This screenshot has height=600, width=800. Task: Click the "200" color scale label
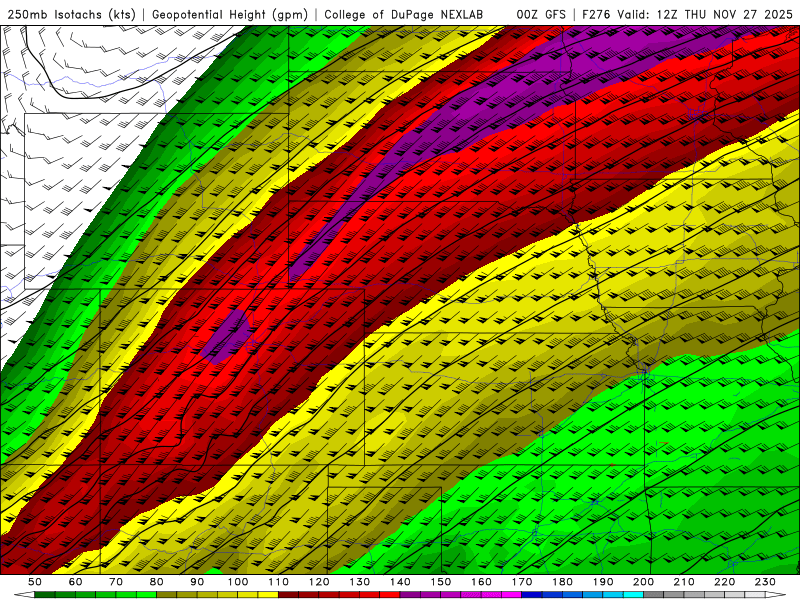click(x=644, y=582)
